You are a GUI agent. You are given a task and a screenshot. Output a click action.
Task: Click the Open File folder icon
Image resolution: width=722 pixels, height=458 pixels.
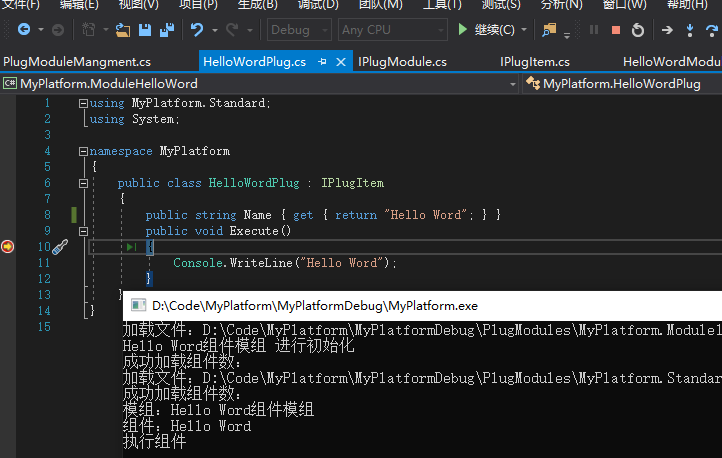[122, 30]
